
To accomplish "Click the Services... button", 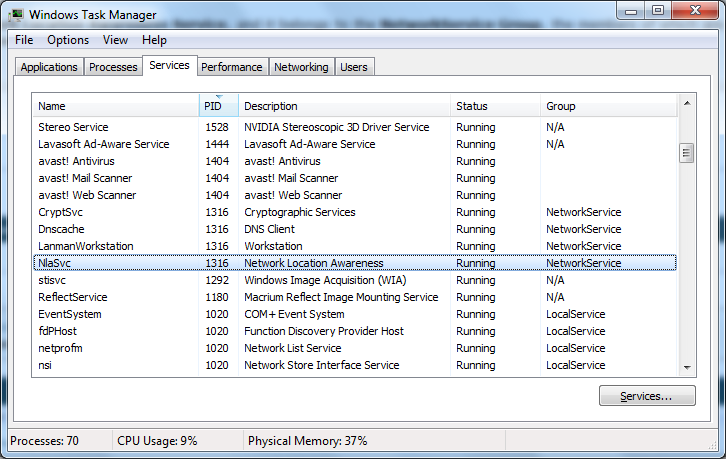I will (x=647, y=396).
